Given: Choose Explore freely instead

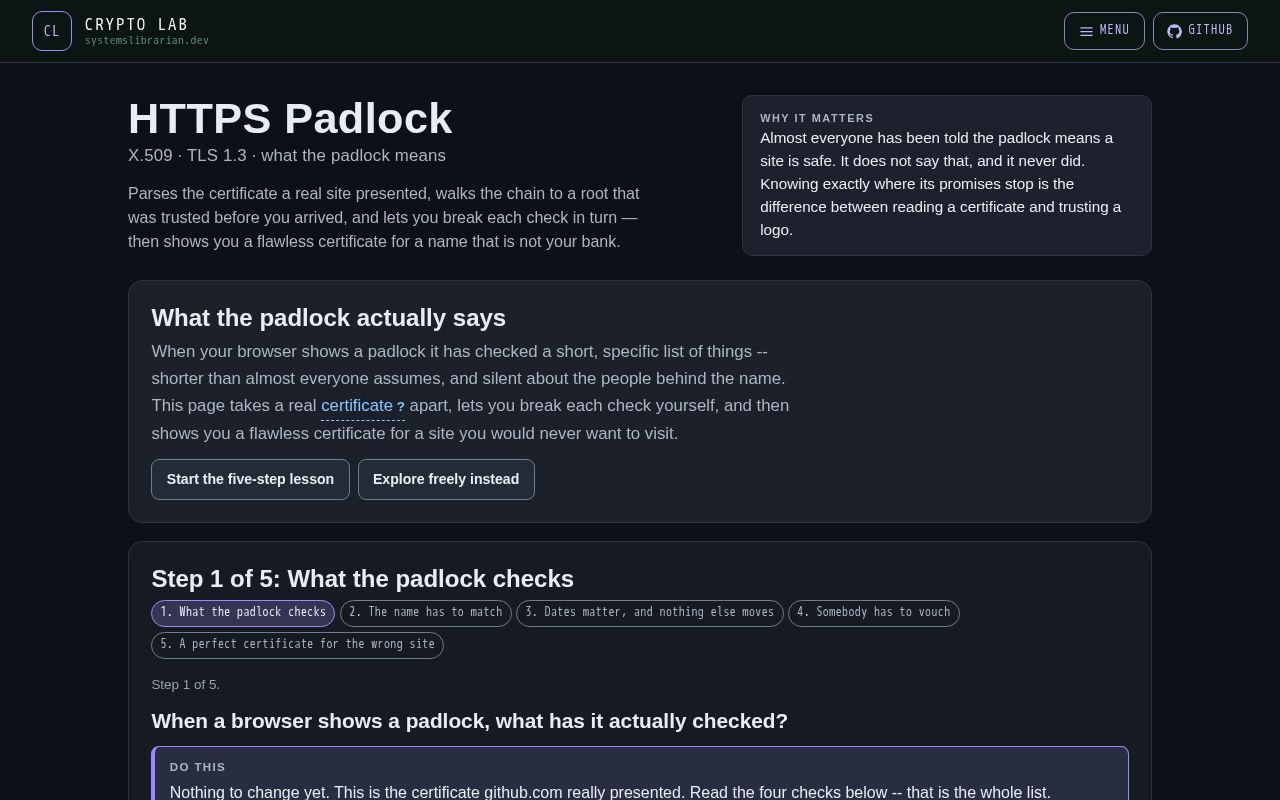Looking at the screenshot, I should [x=446, y=479].
